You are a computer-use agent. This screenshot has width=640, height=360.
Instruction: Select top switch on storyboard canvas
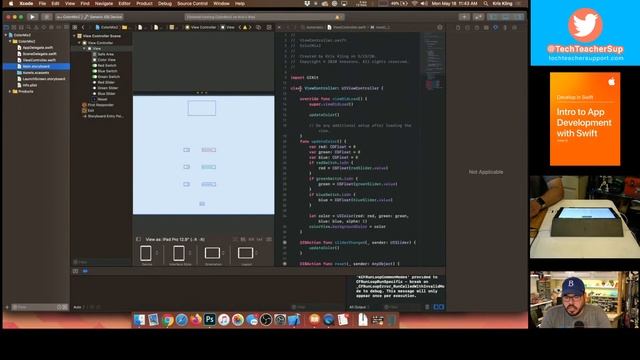[187, 150]
